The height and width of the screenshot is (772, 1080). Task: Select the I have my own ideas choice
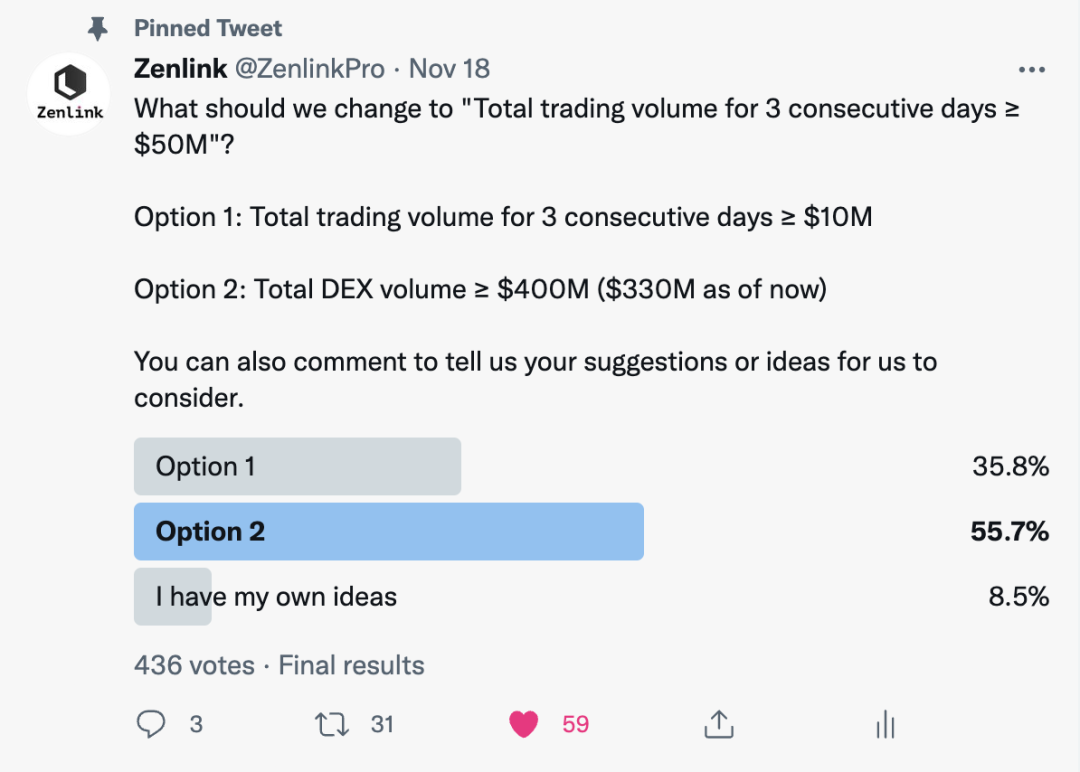(276, 597)
